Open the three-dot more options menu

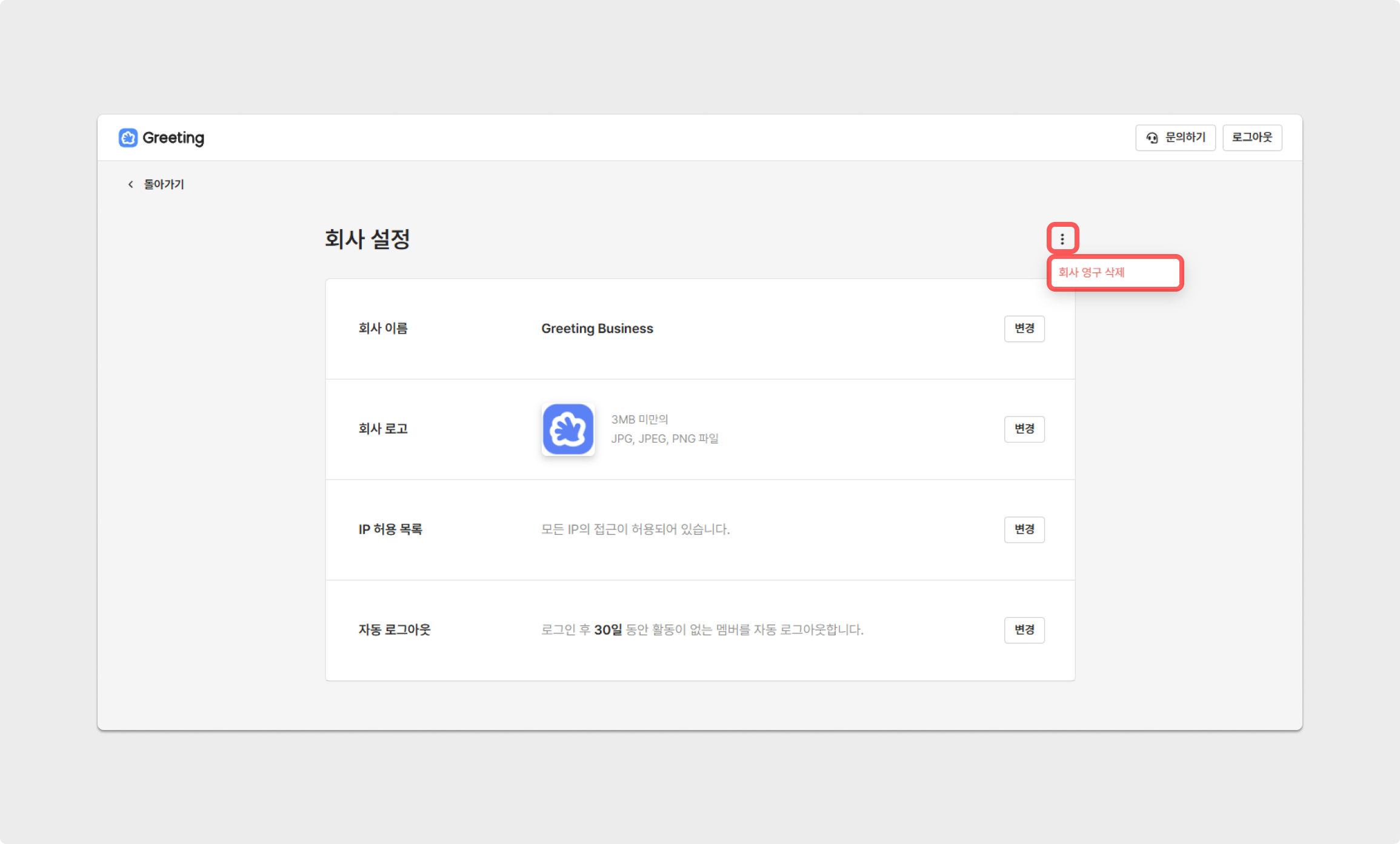[1062, 238]
